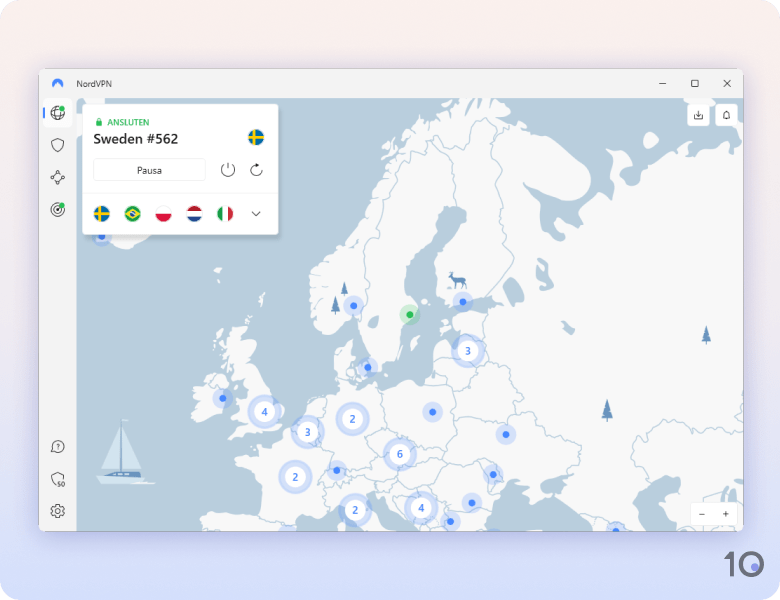Image resolution: width=780 pixels, height=600 pixels.
Task: Expand the recent connections chevron
Action: point(256,214)
